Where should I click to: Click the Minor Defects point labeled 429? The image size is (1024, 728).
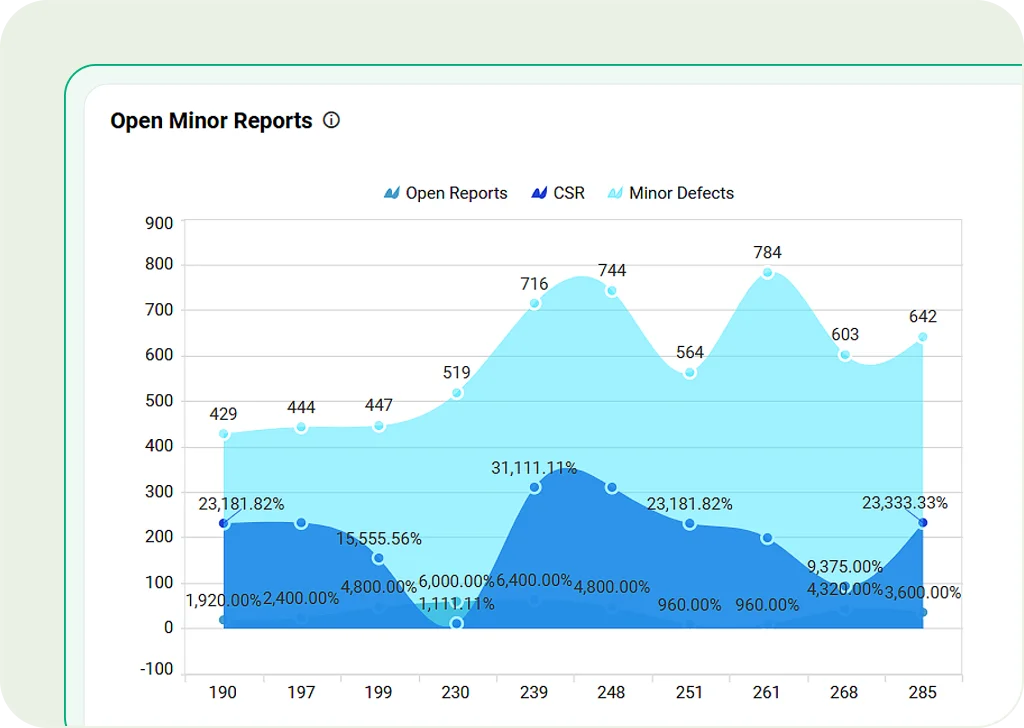(224, 434)
